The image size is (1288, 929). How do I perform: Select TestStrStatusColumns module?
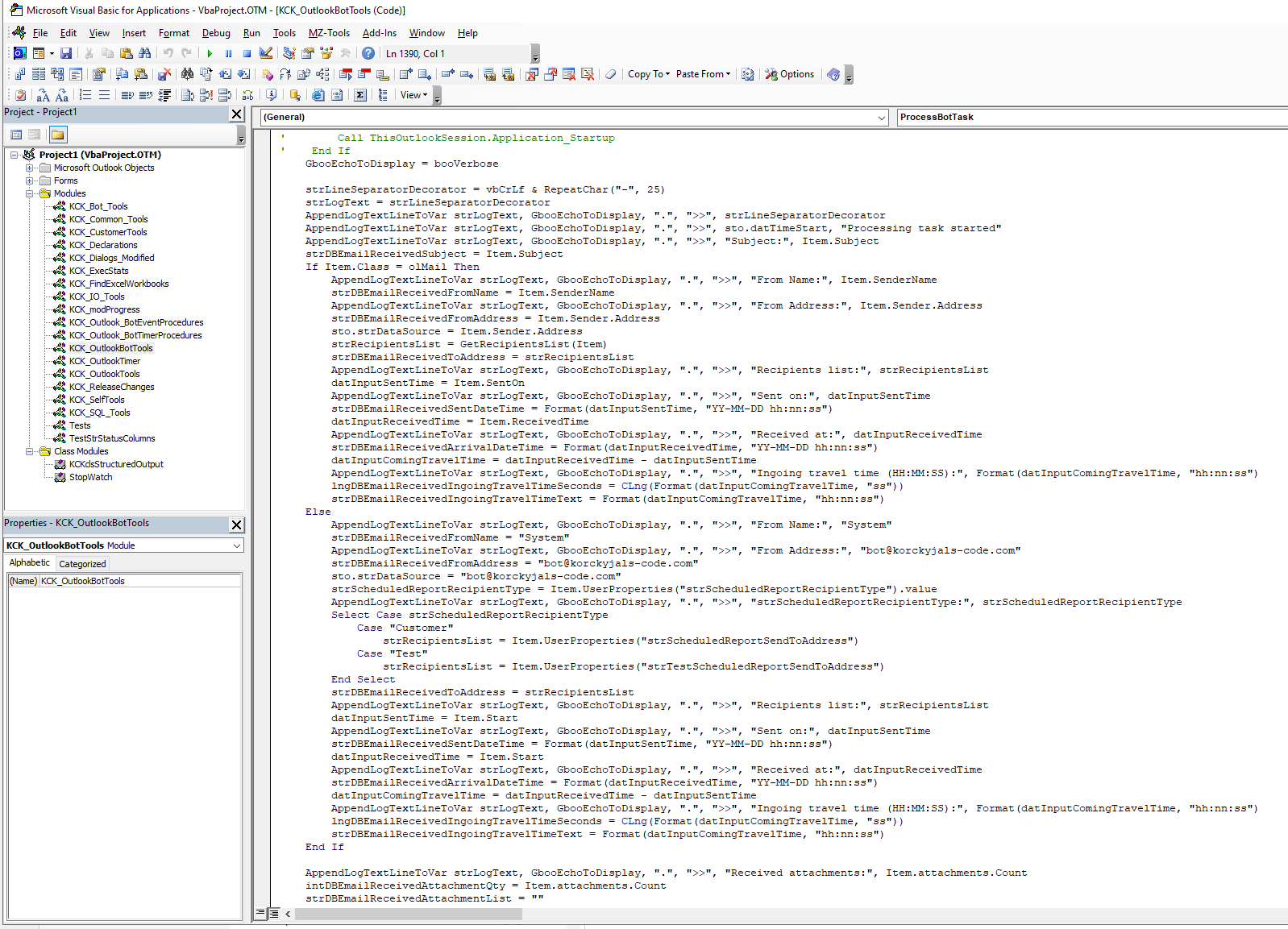click(x=112, y=438)
